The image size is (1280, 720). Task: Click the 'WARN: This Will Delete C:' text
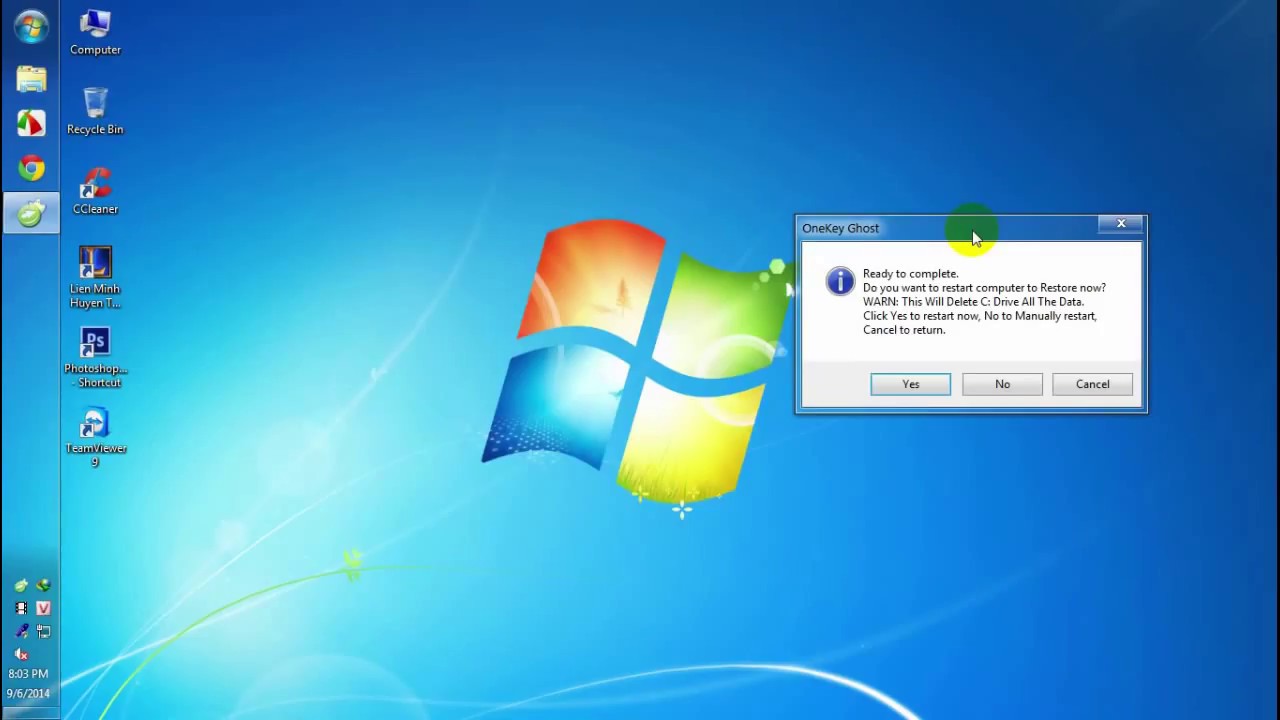(x=926, y=301)
